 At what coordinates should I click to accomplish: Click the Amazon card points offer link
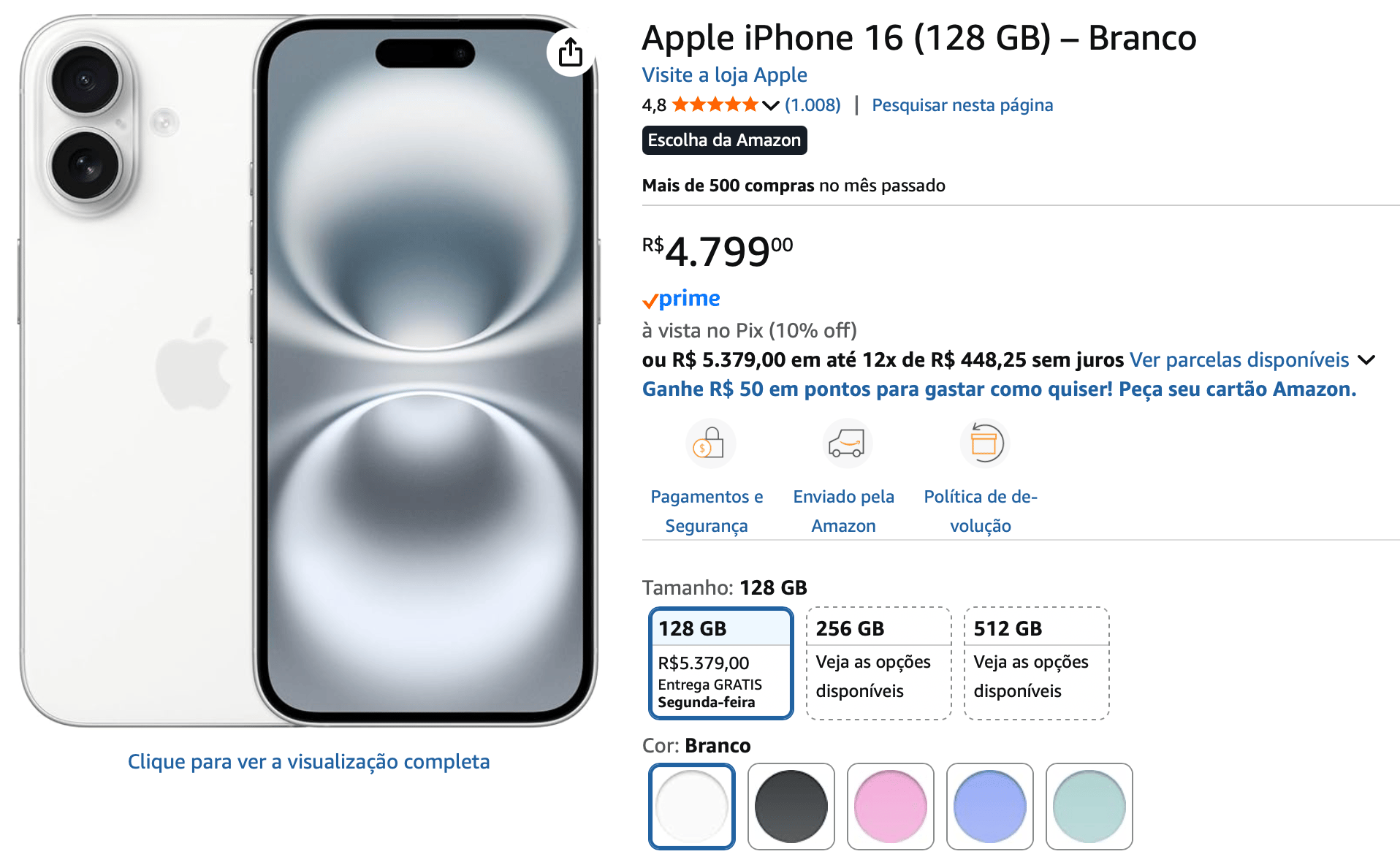click(999, 389)
